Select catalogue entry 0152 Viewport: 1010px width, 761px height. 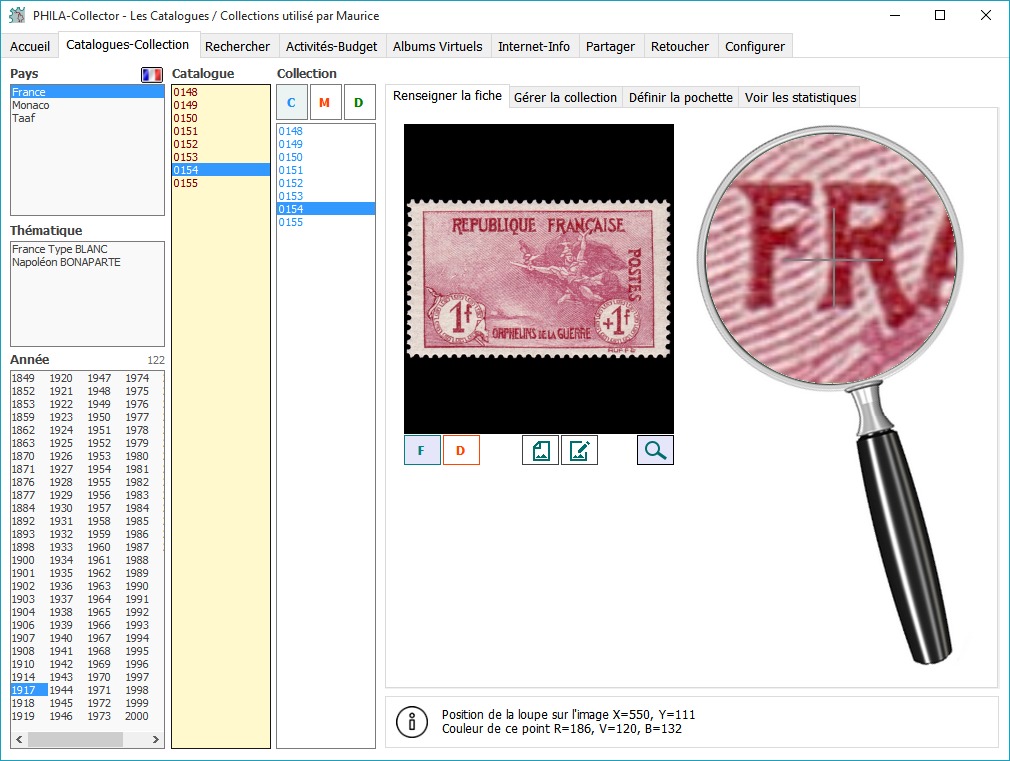[x=220, y=144]
